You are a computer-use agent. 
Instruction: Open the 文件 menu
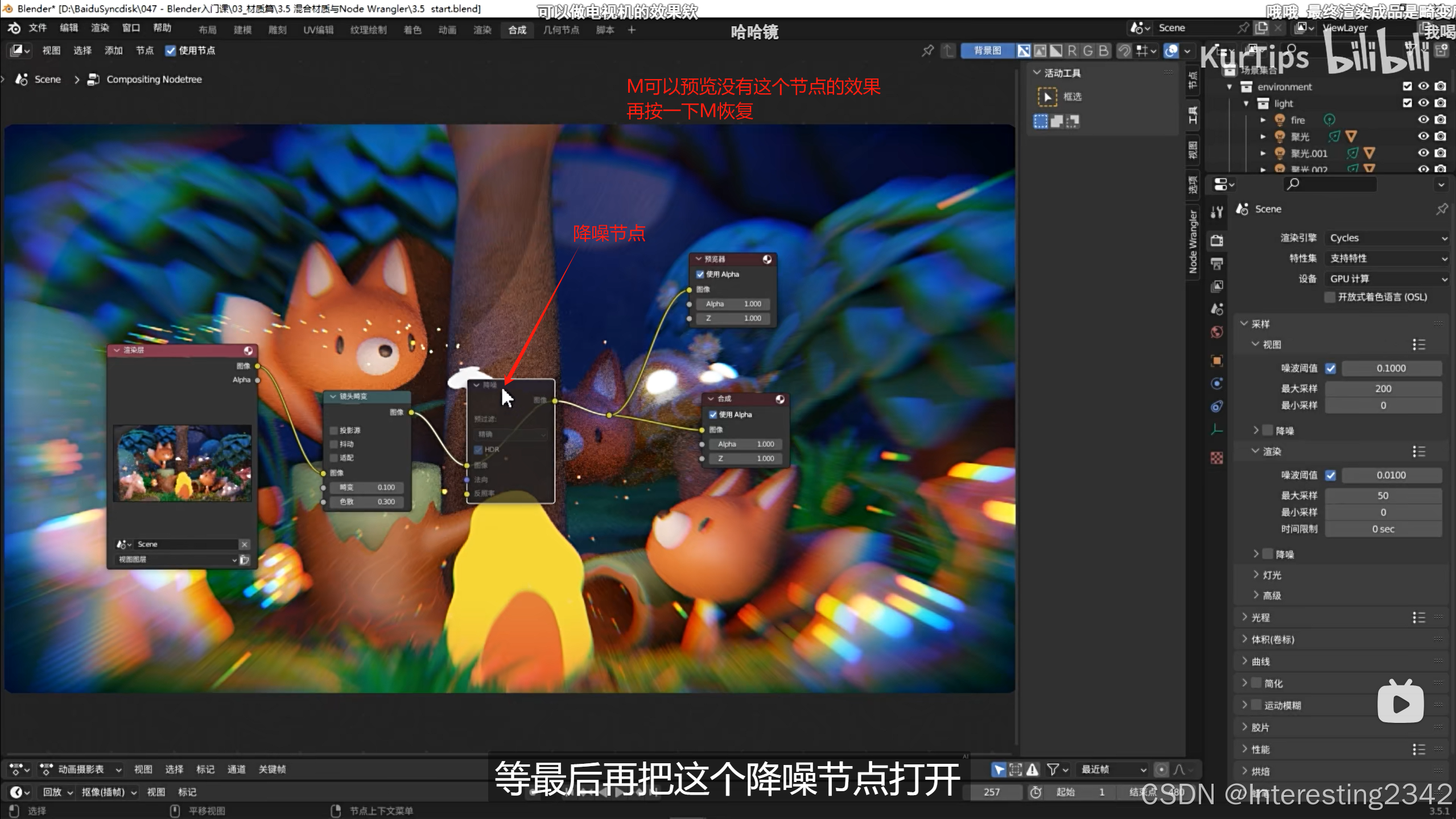(x=38, y=28)
